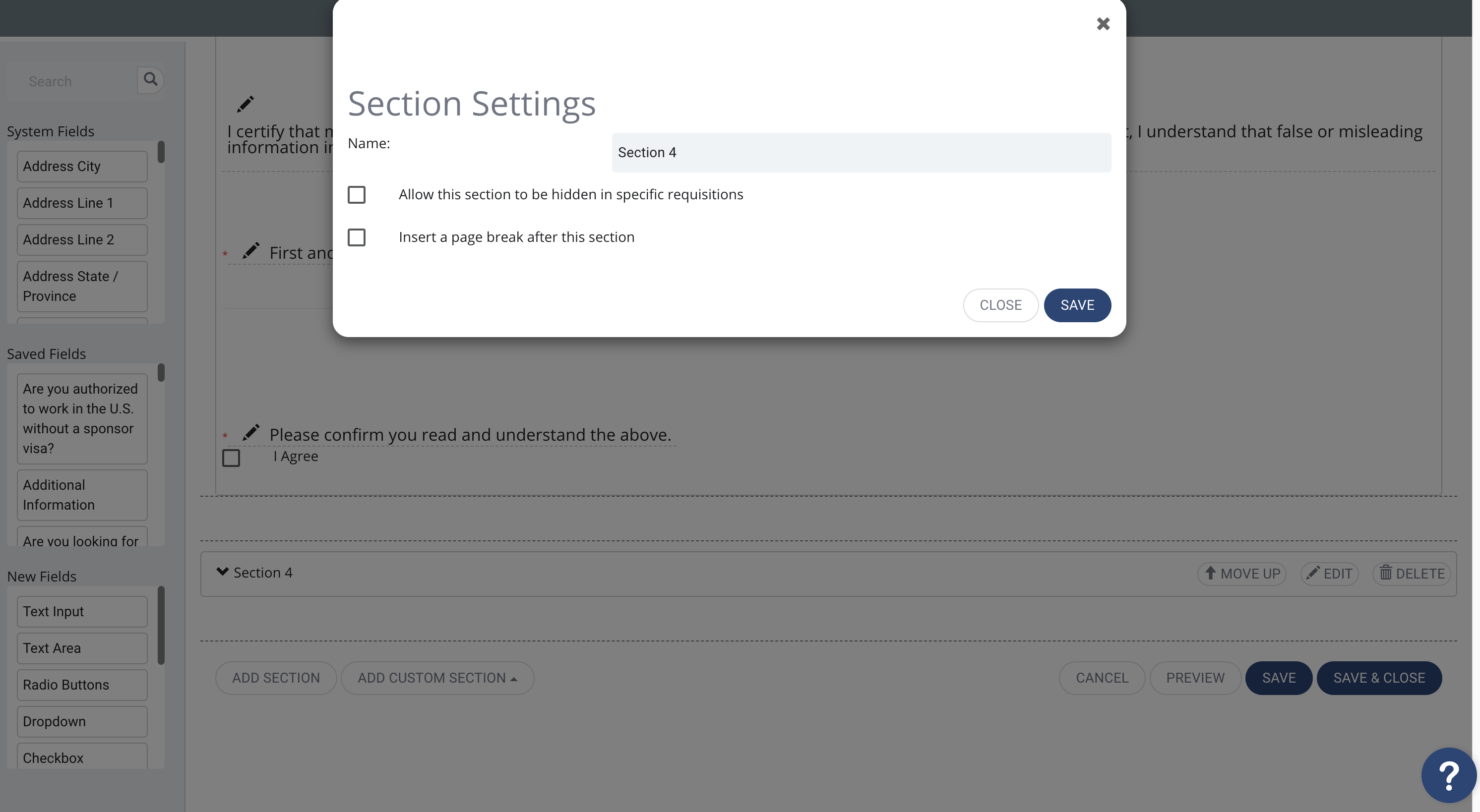Select the Address City system field

click(82, 167)
